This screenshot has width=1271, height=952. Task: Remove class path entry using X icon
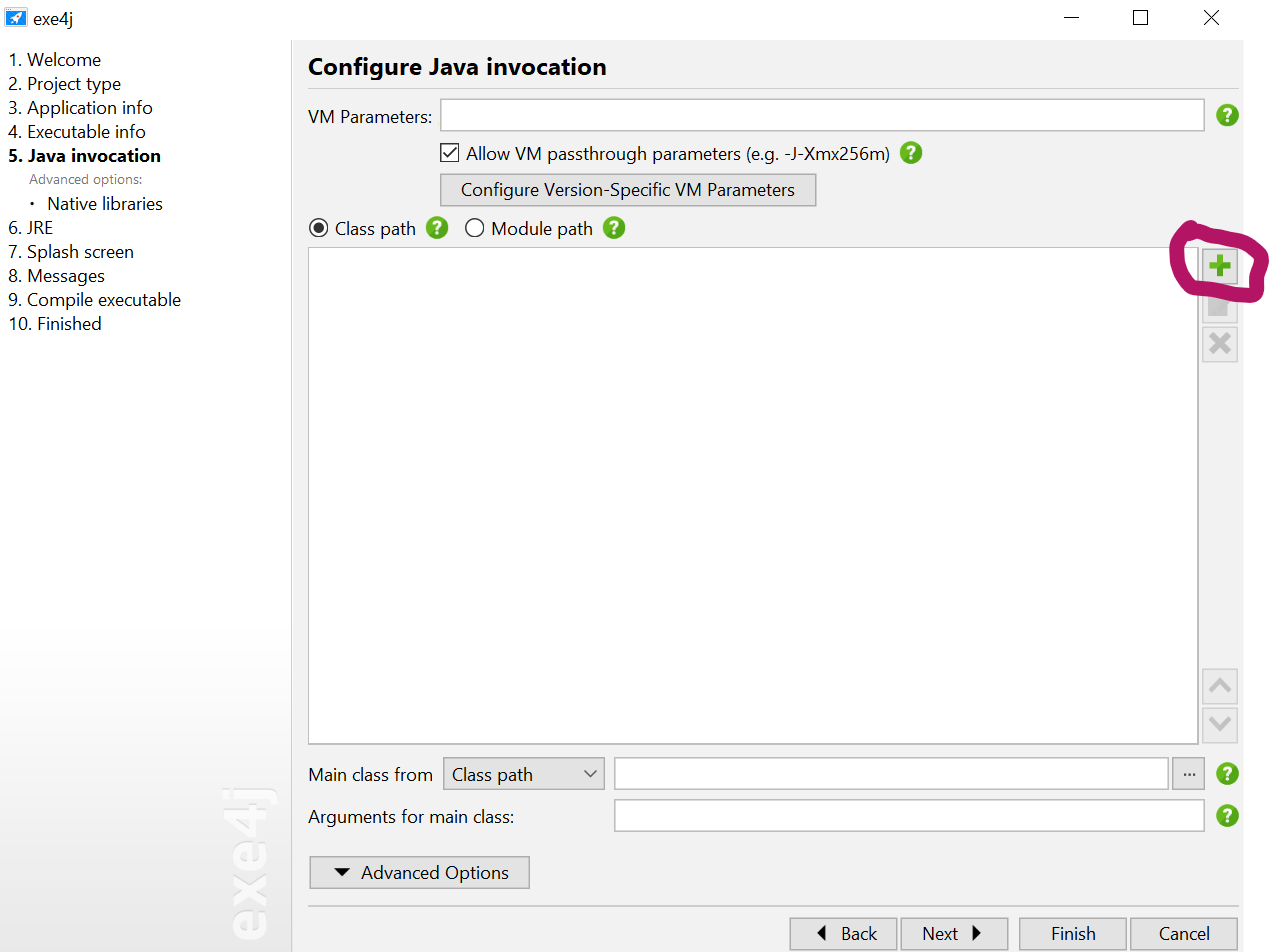click(x=1219, y=344)
